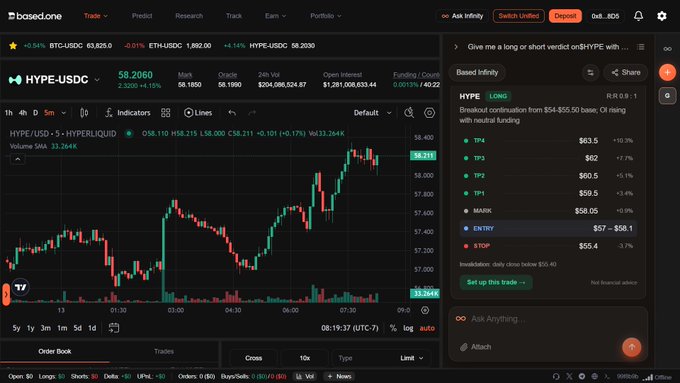
Task: Click the orange side tab arrow
Action: pyautogui.click(x=5, y=295)
